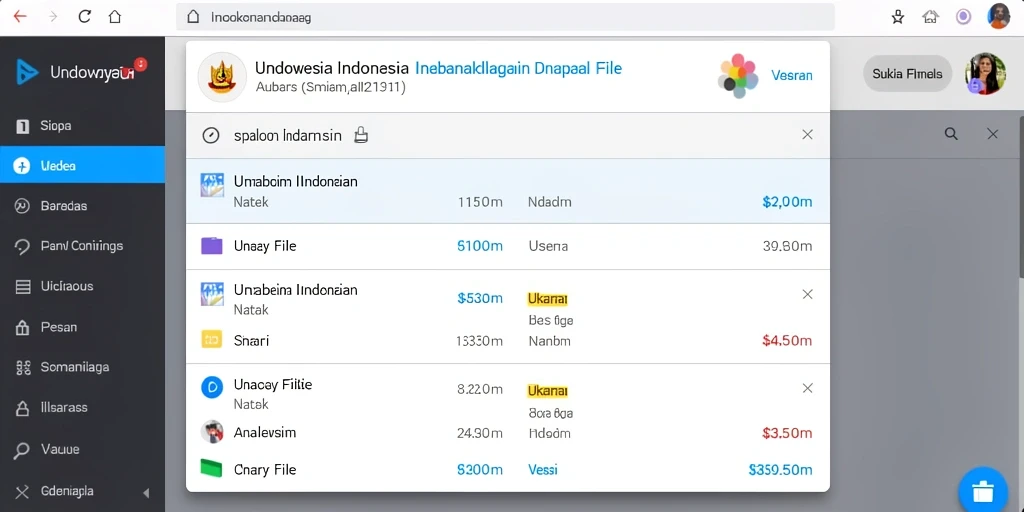
Task: Open the browser profile avatar
Action: tap(999, 16)
